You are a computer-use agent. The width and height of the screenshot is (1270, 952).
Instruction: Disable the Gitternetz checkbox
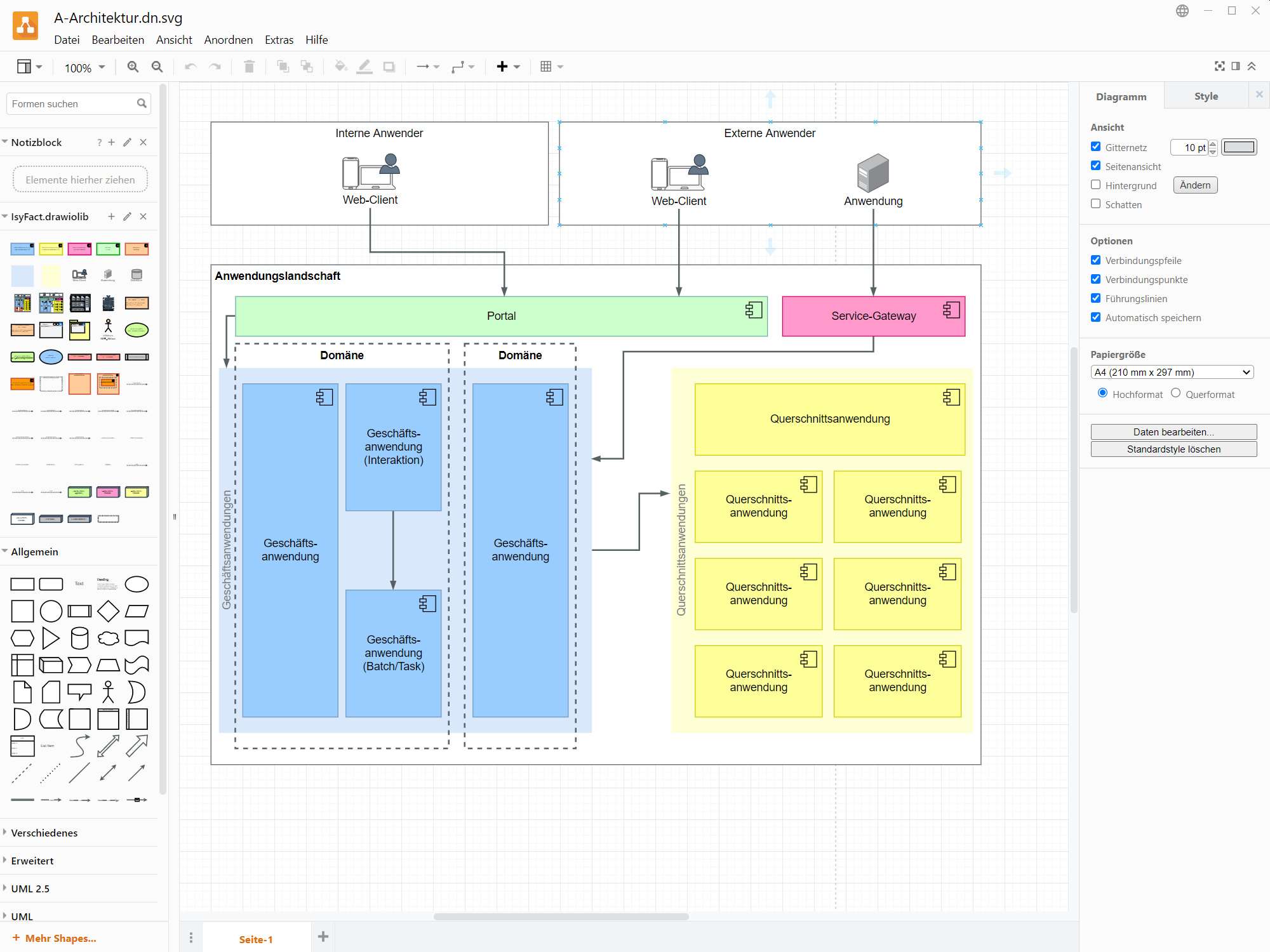point(1095,147)
